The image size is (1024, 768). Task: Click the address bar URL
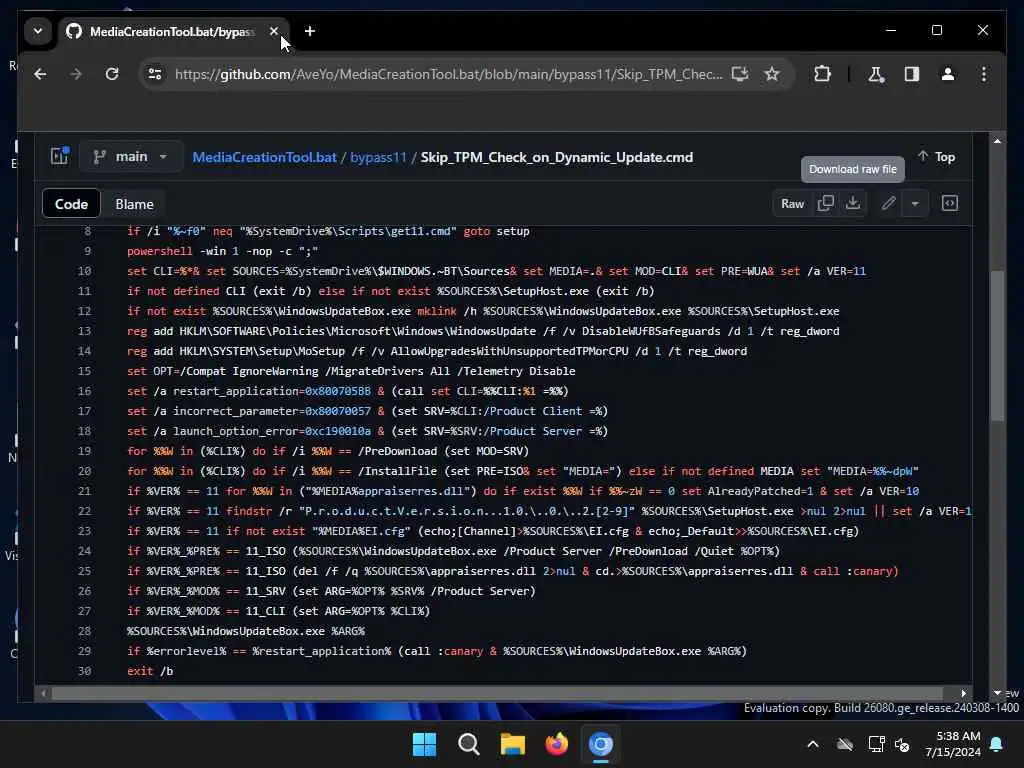tap(449, 74)
